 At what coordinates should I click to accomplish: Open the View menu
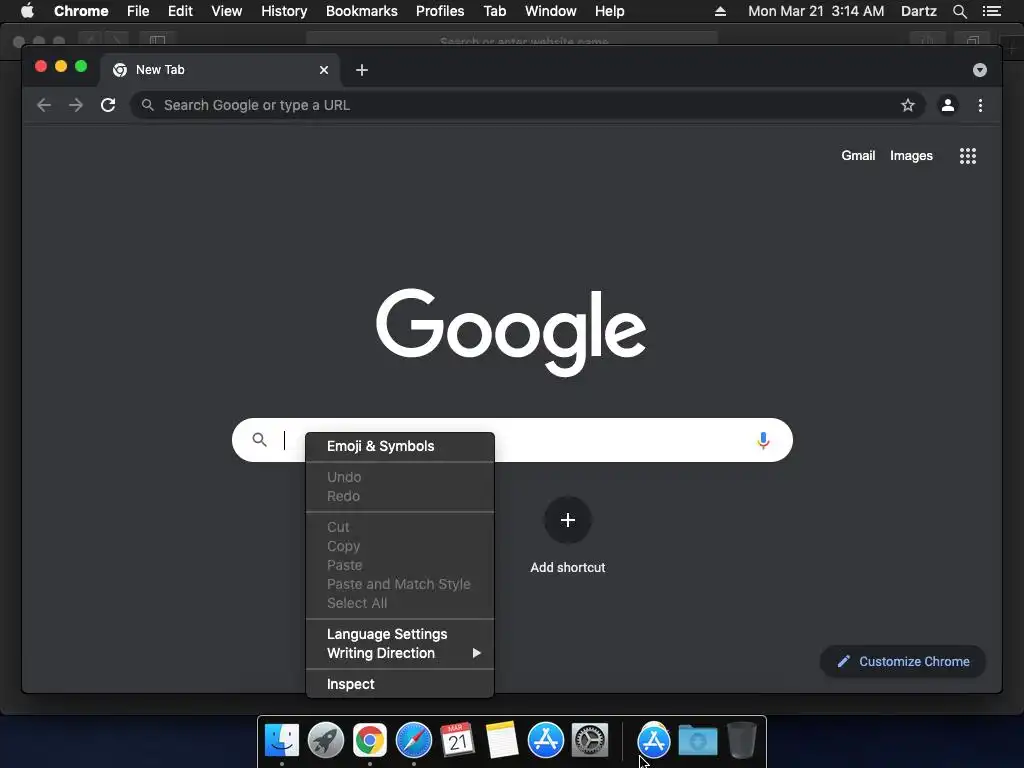click(227, 11)
